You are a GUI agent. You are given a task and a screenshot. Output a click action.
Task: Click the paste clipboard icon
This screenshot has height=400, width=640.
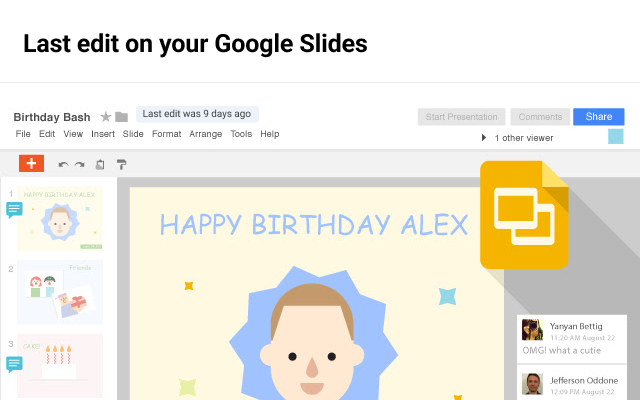(100, 165)
